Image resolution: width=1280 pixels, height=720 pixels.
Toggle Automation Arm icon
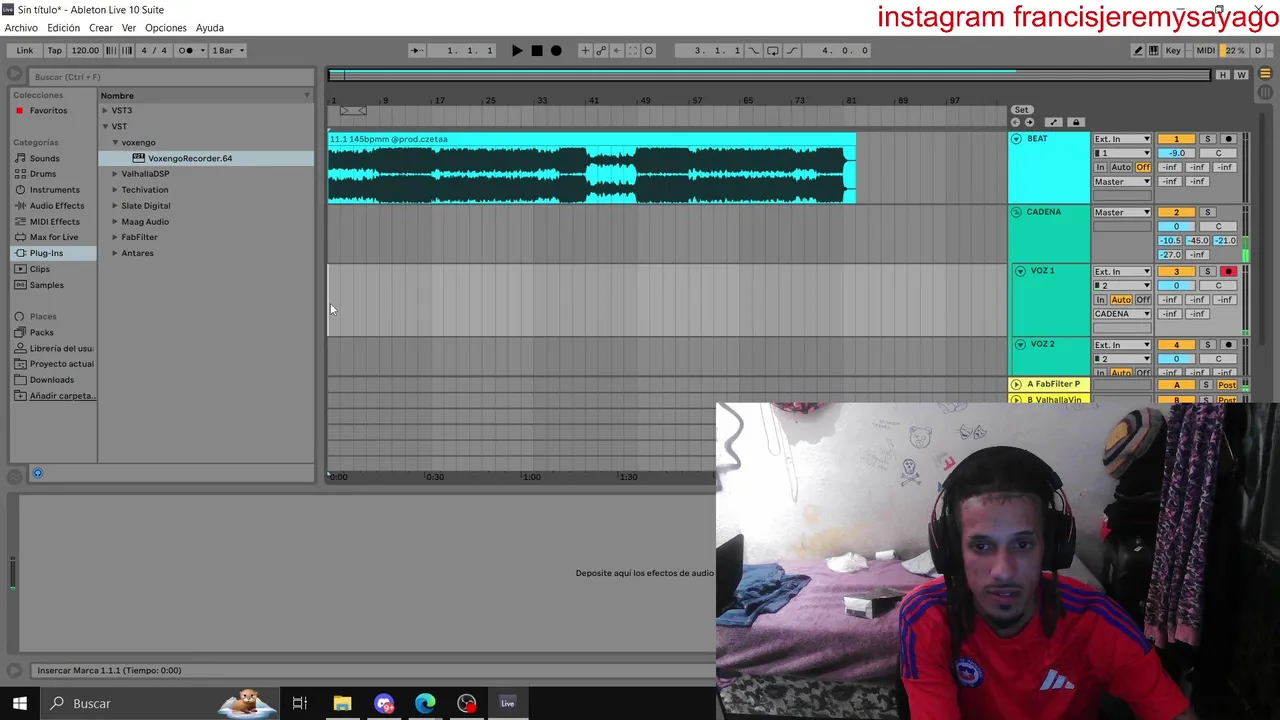click(x=601, y=50)
